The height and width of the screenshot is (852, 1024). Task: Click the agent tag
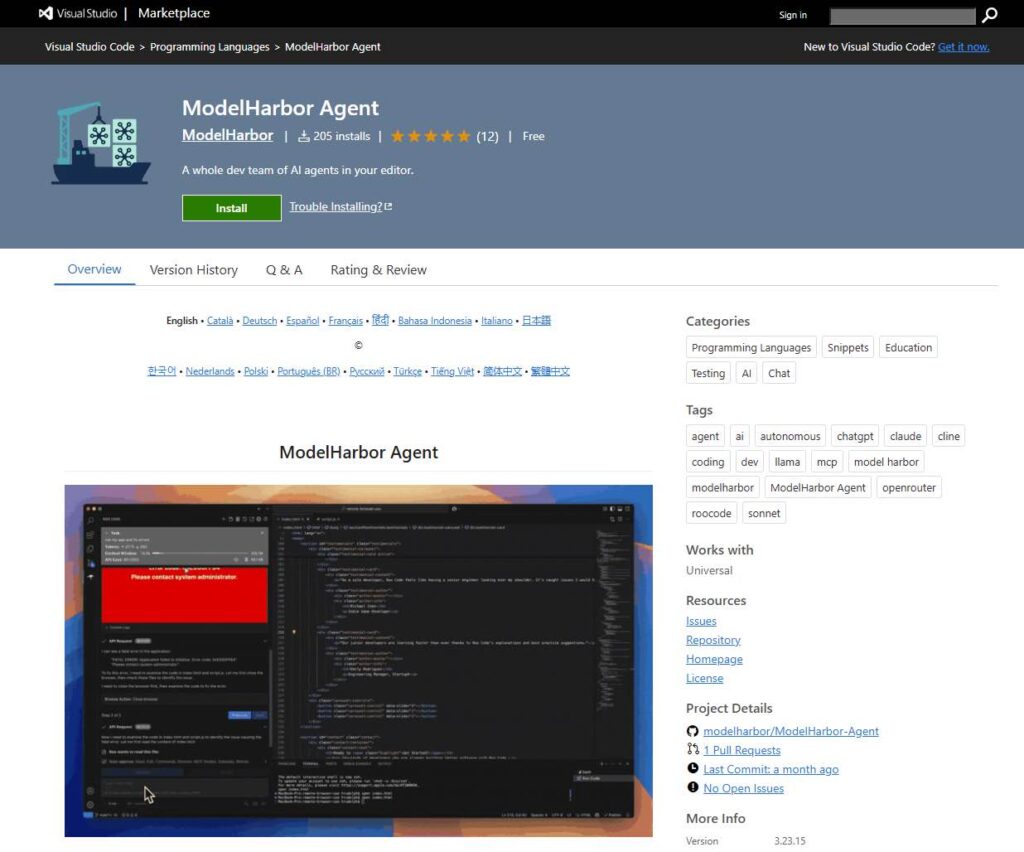coord(705,436)
